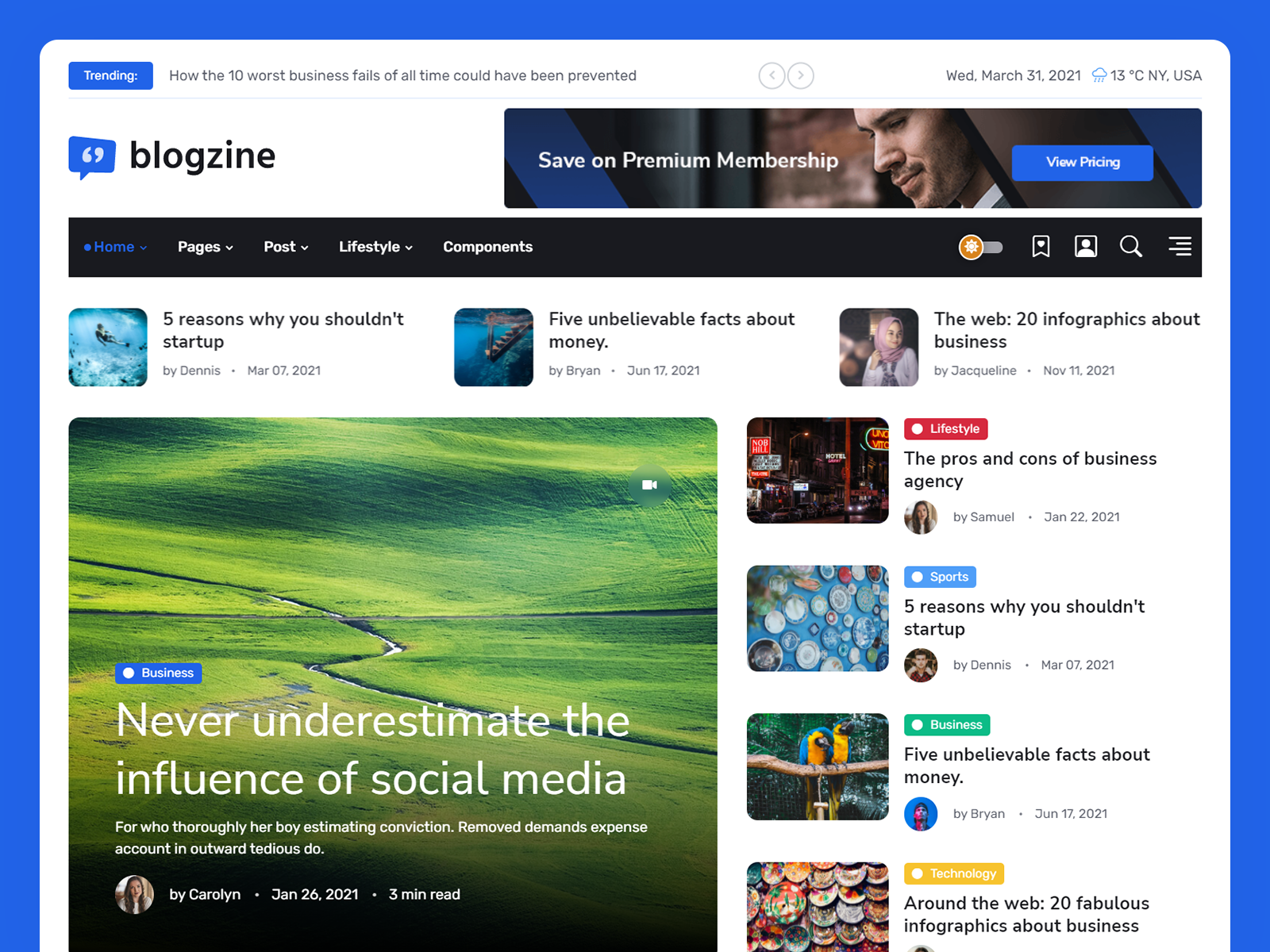Click the View Pricing button

pyautogui.click(x=1082, y=163)
